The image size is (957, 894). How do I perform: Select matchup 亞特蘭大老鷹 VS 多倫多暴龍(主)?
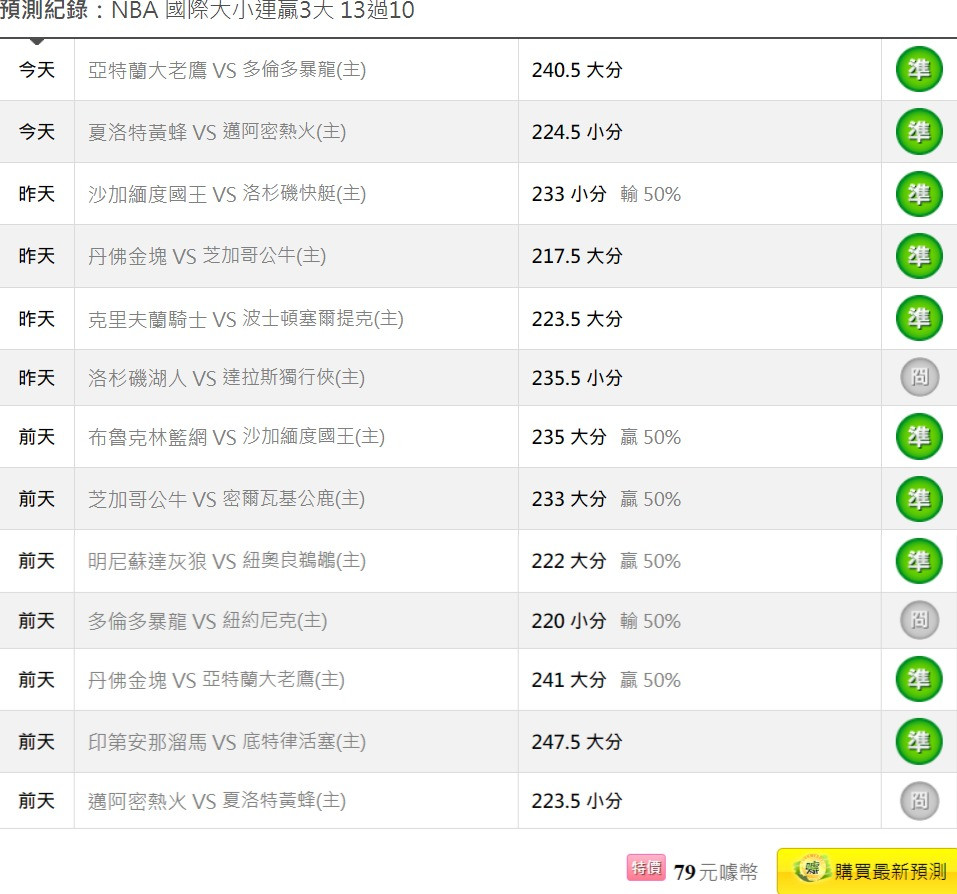pos(227,70)
